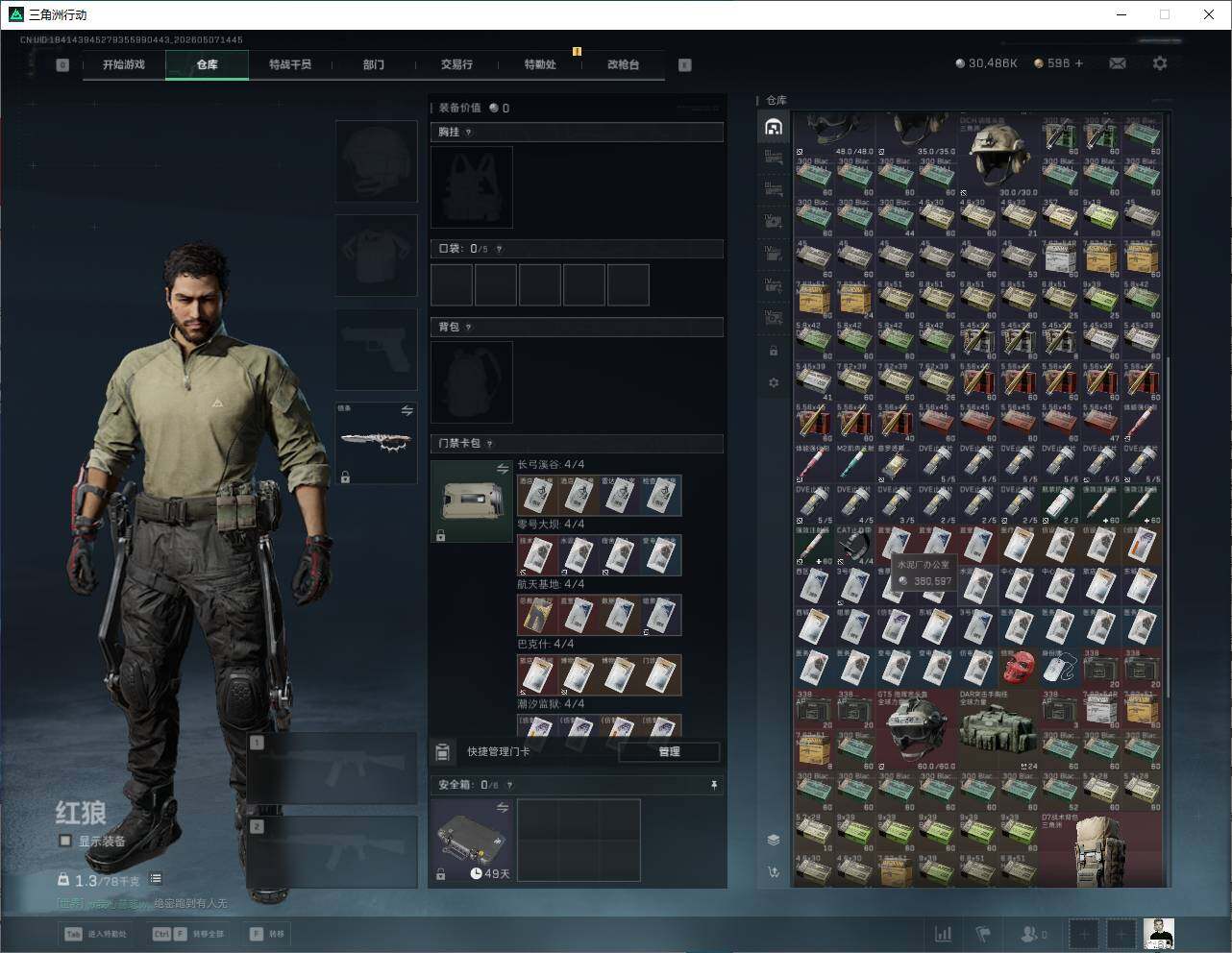
Task: Click the swap arrows on the keycard case
Action: point(503,469)
